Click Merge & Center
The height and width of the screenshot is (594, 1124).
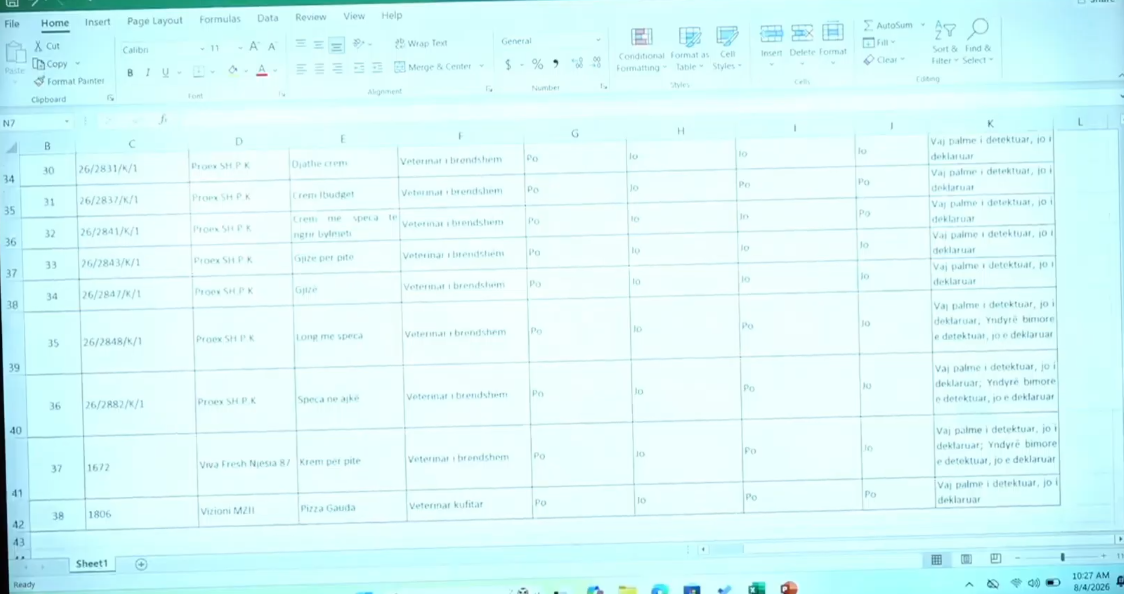click(x=433, y=67)
